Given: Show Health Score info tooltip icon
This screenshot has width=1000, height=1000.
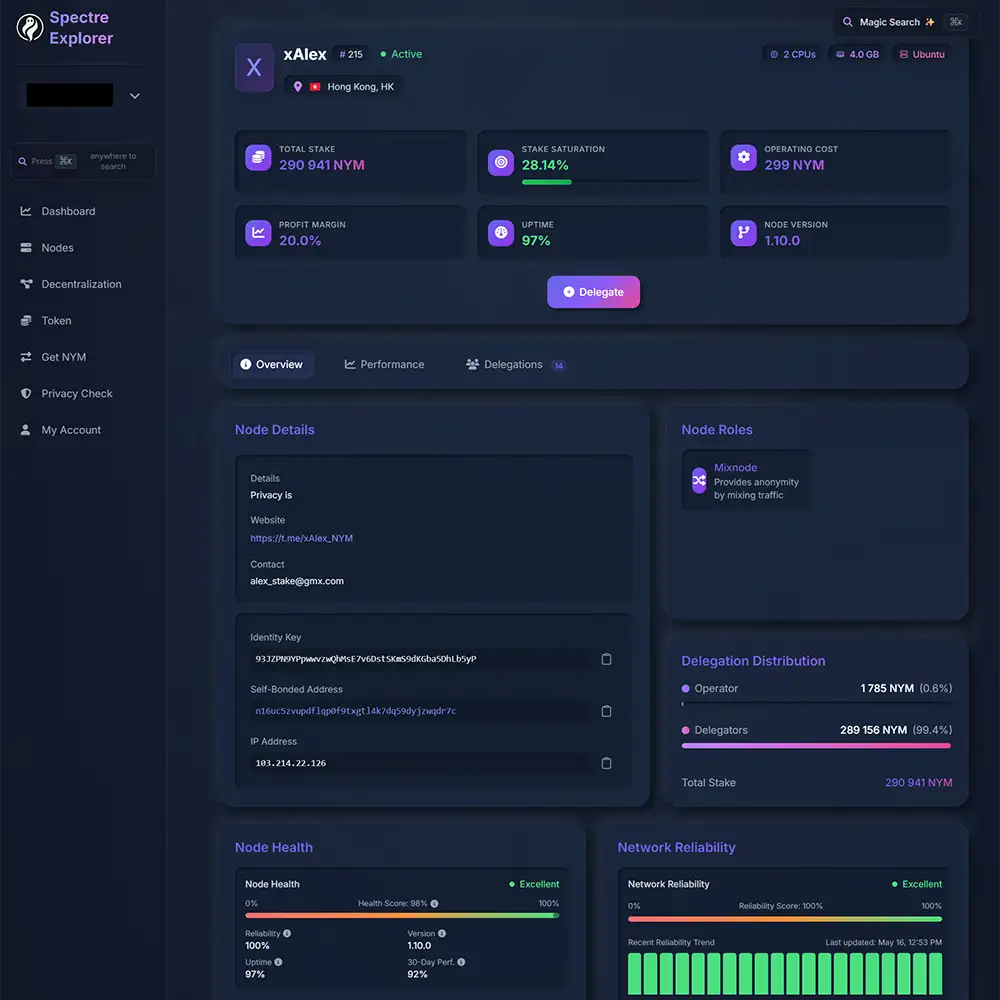Looking at the screenshot, I should click(434, 904).
